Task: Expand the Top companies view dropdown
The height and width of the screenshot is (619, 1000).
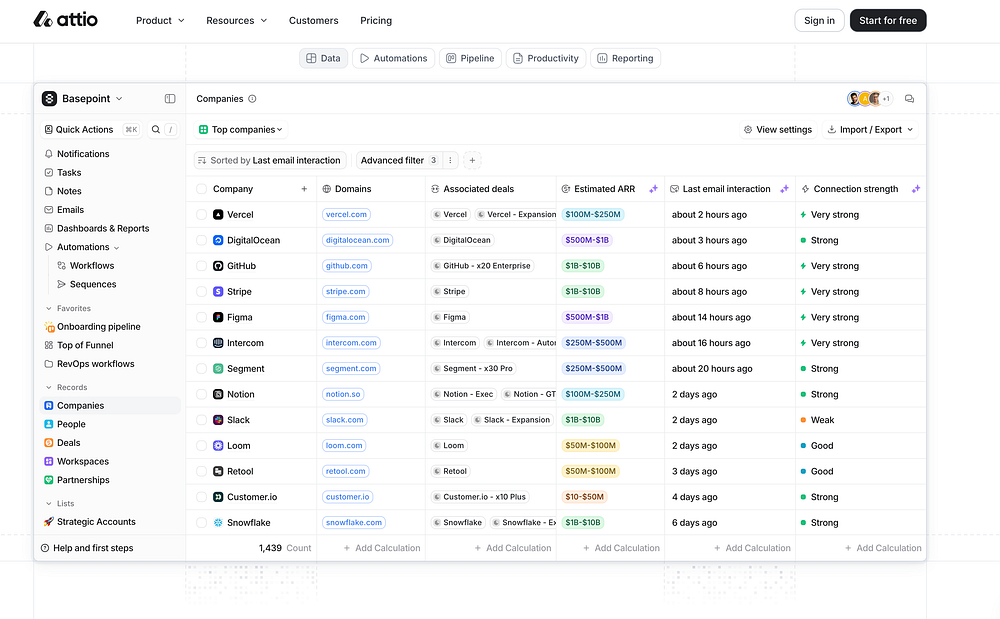Action: point(241,130)
